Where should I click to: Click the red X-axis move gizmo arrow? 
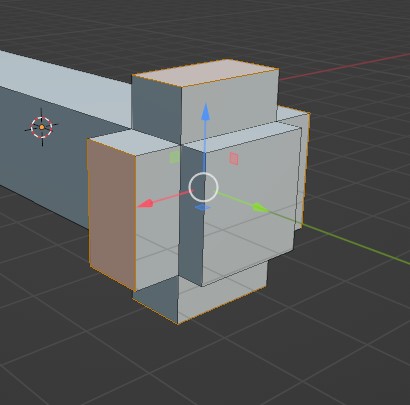(x=145, y=204)
